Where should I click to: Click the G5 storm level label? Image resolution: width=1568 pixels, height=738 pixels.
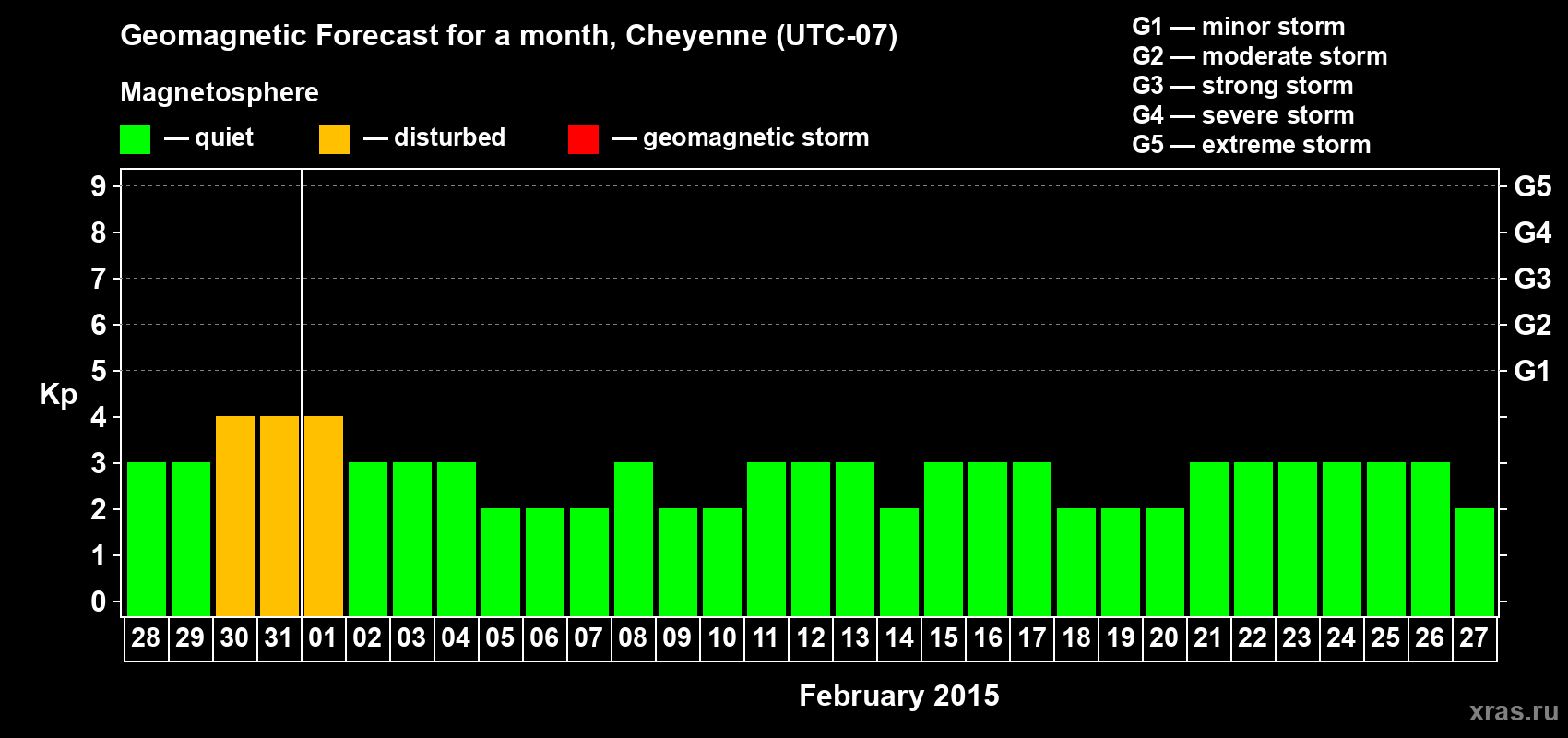(x=1533, y=186)
